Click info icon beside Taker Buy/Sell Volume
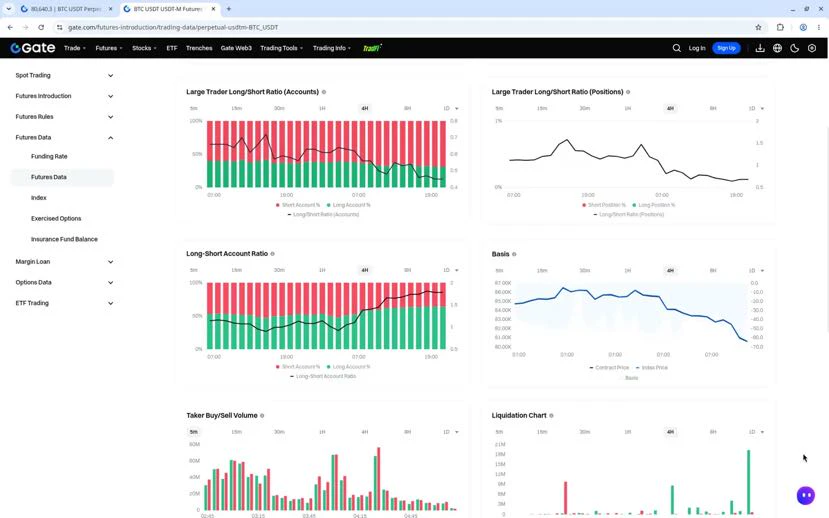Image resolution: width=829 pixels, height=518 pixels. tap(262, 415)
